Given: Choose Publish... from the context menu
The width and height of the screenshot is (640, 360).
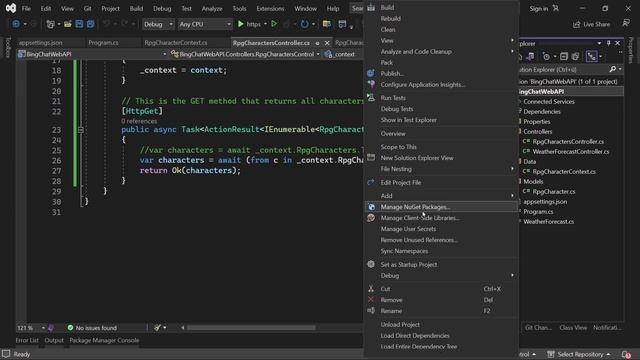Looking at the screenshot, I should pos(441,73).
